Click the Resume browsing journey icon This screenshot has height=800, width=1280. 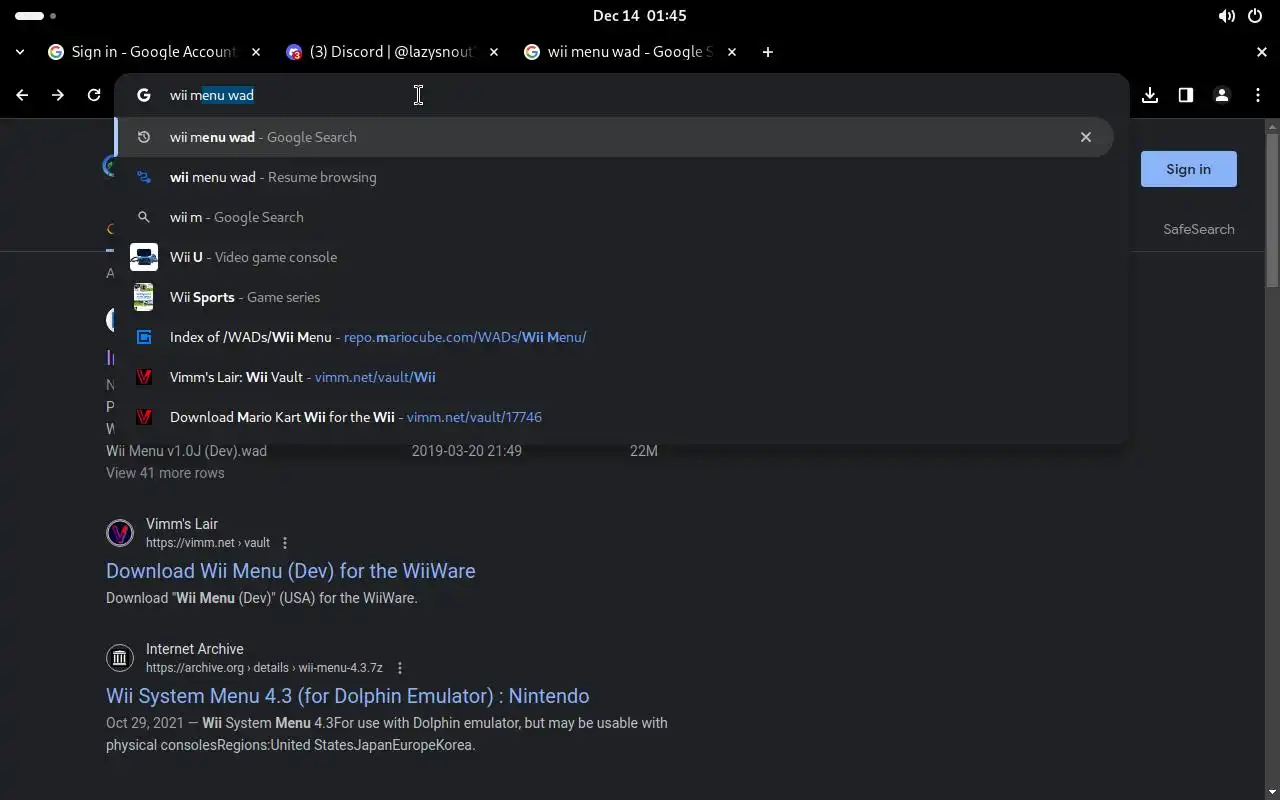tap(144, 177)
